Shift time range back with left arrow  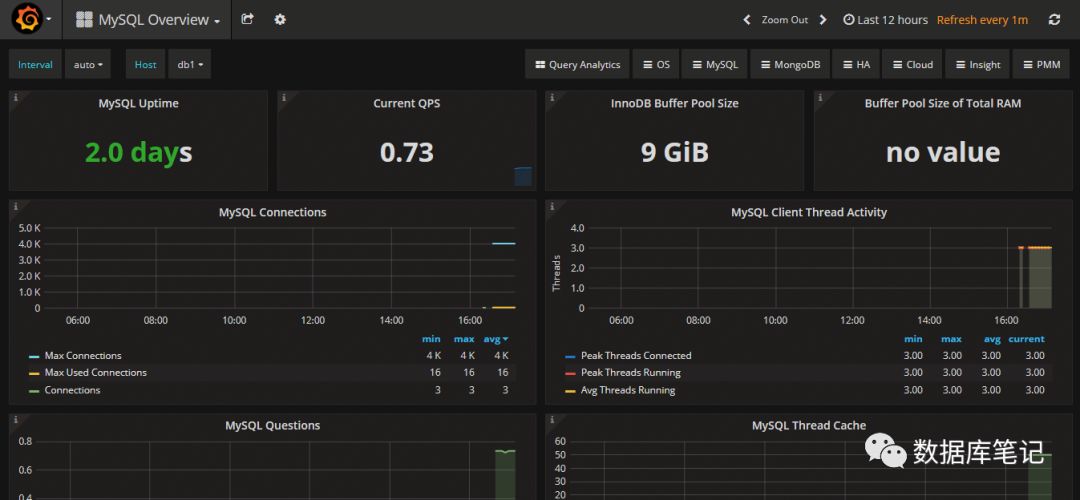746,20
